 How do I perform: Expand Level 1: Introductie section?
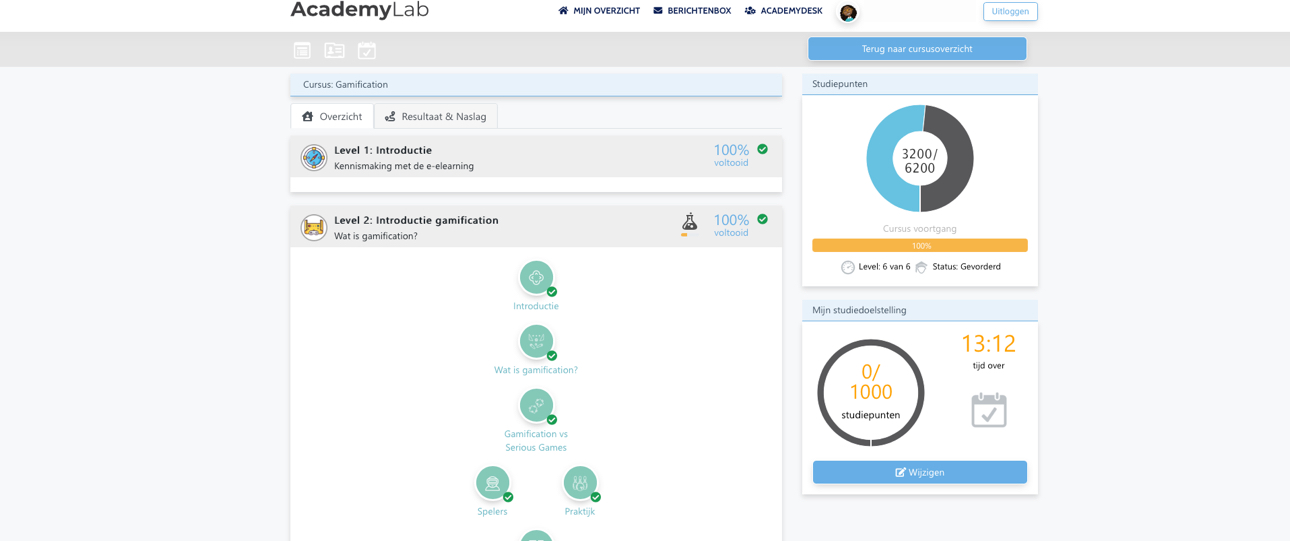pyautogui.click(x=383, y=150)
